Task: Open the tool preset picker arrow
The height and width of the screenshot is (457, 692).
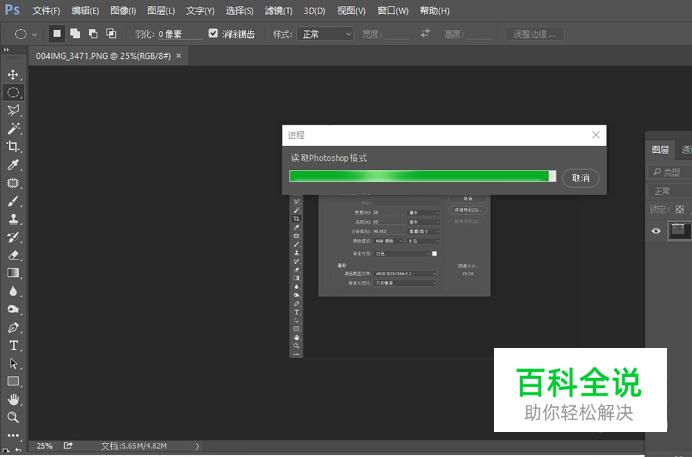Action: pos(34,34)
